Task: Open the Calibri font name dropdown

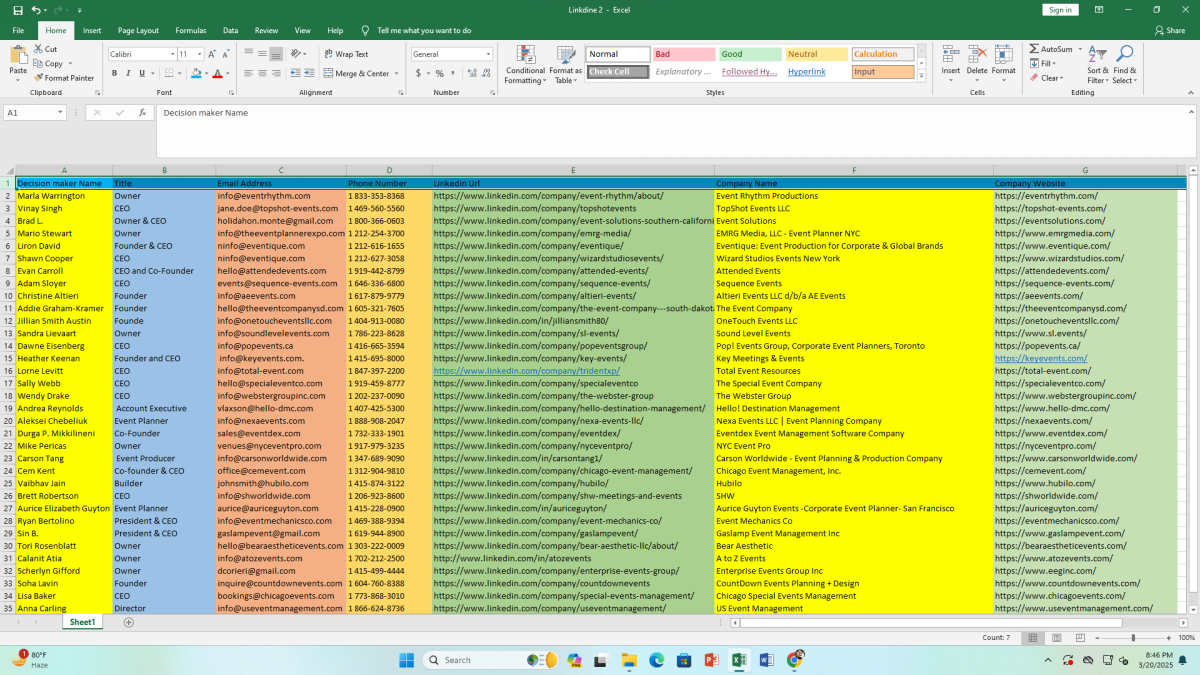Action: (171, 54)
